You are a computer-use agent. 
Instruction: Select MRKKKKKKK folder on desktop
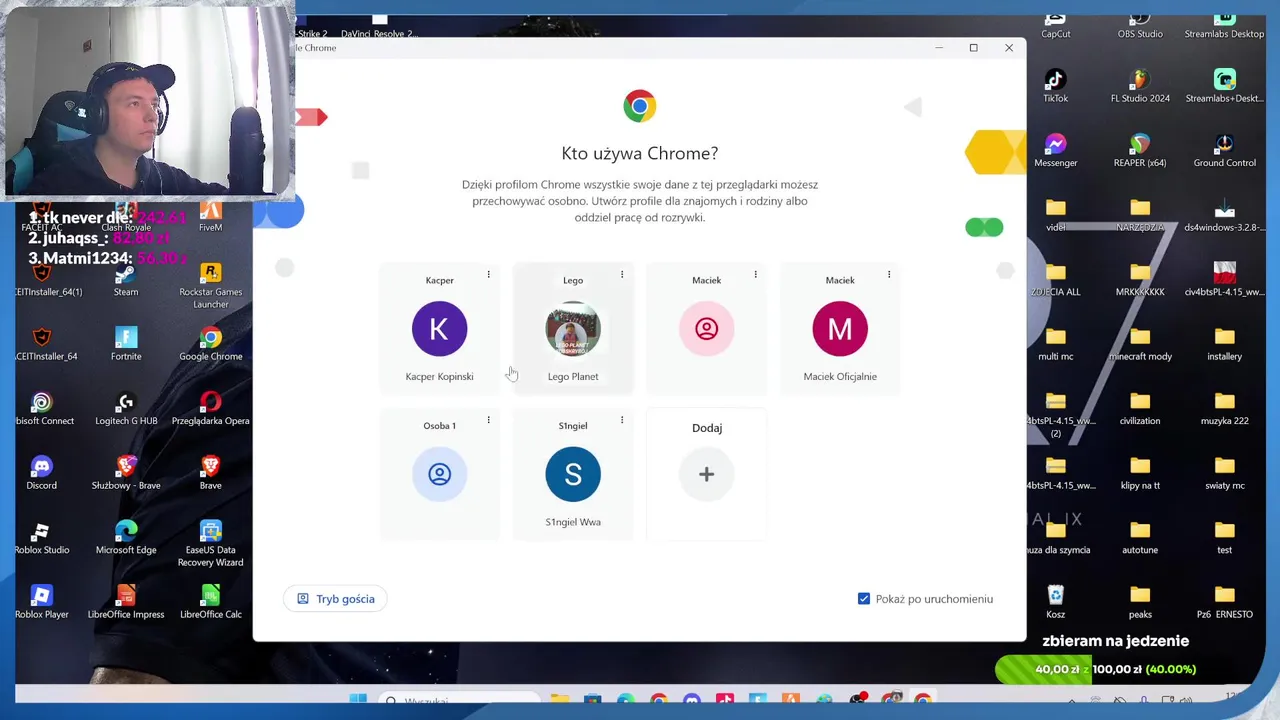[x=1140, y=280]
